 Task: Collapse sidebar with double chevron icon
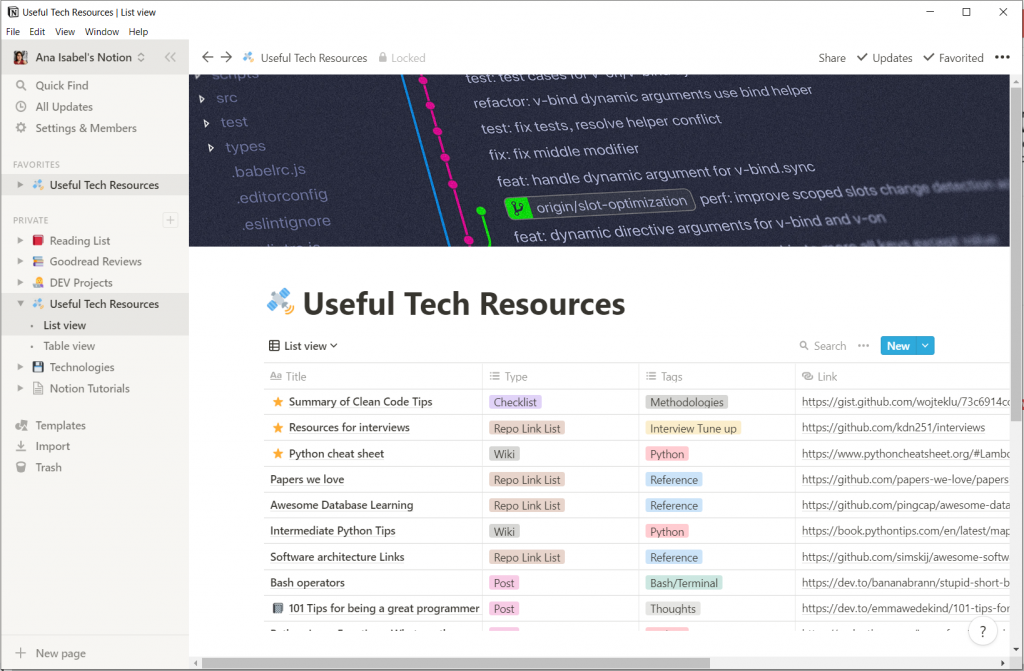170,57
